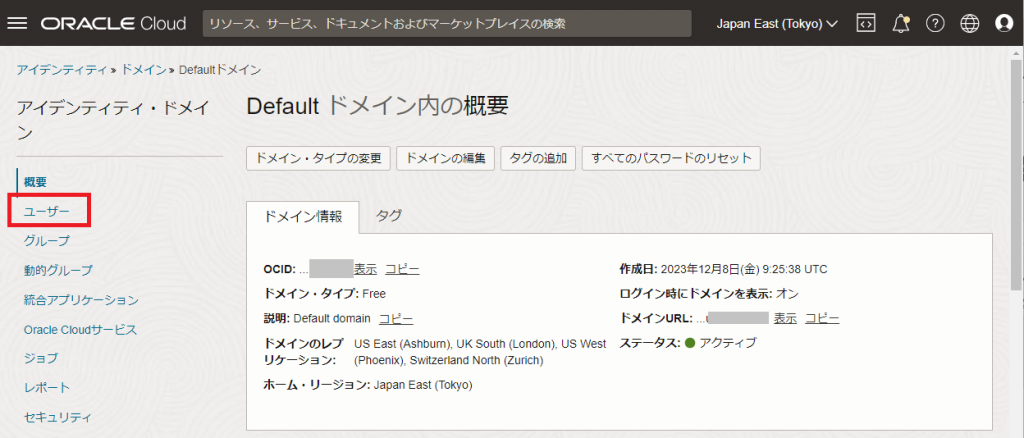
Task: Select 概要 in the sidebar
Action: [35, 181]
